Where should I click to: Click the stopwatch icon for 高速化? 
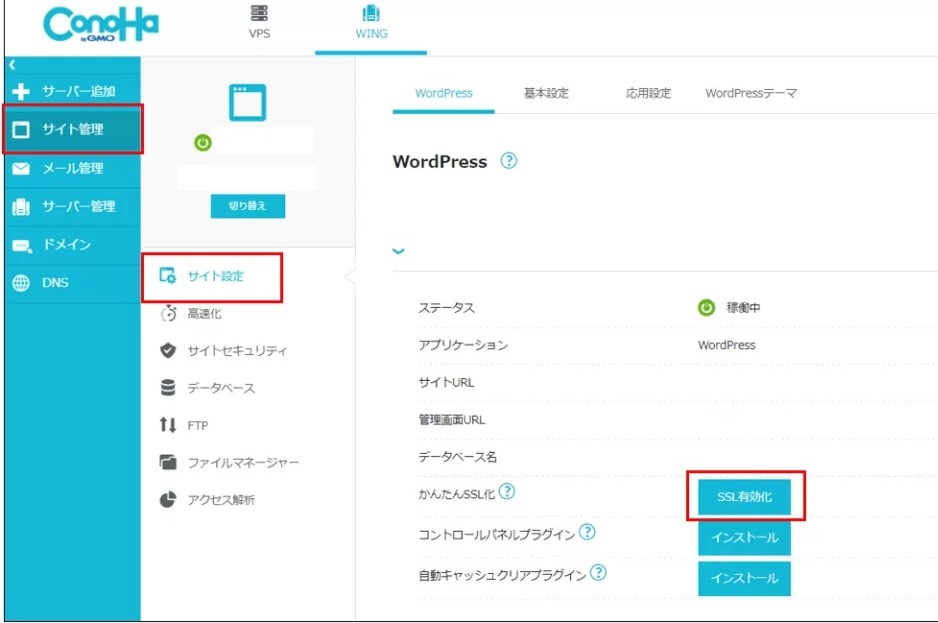(169, 314)
